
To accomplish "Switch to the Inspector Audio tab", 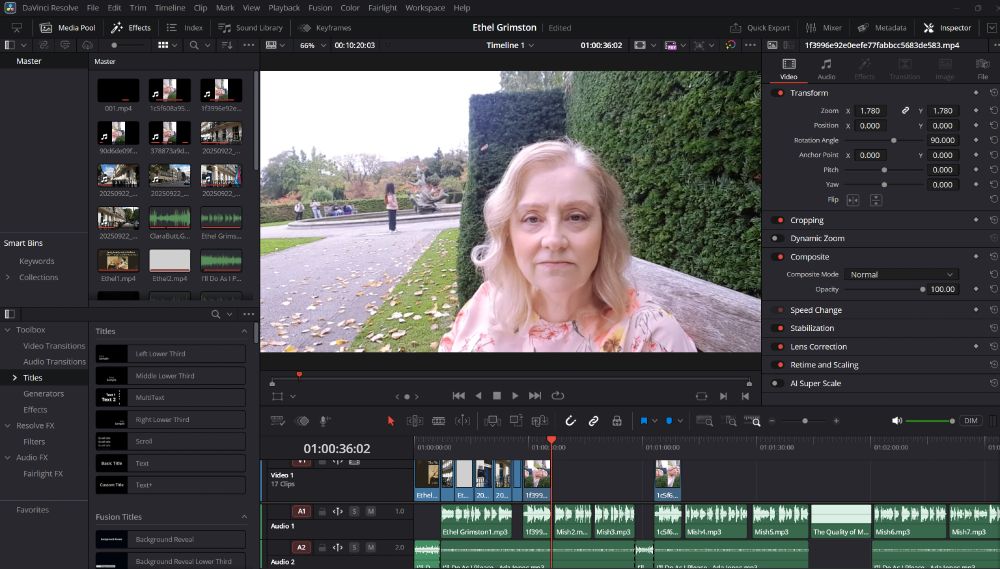I will click(827, 69).
